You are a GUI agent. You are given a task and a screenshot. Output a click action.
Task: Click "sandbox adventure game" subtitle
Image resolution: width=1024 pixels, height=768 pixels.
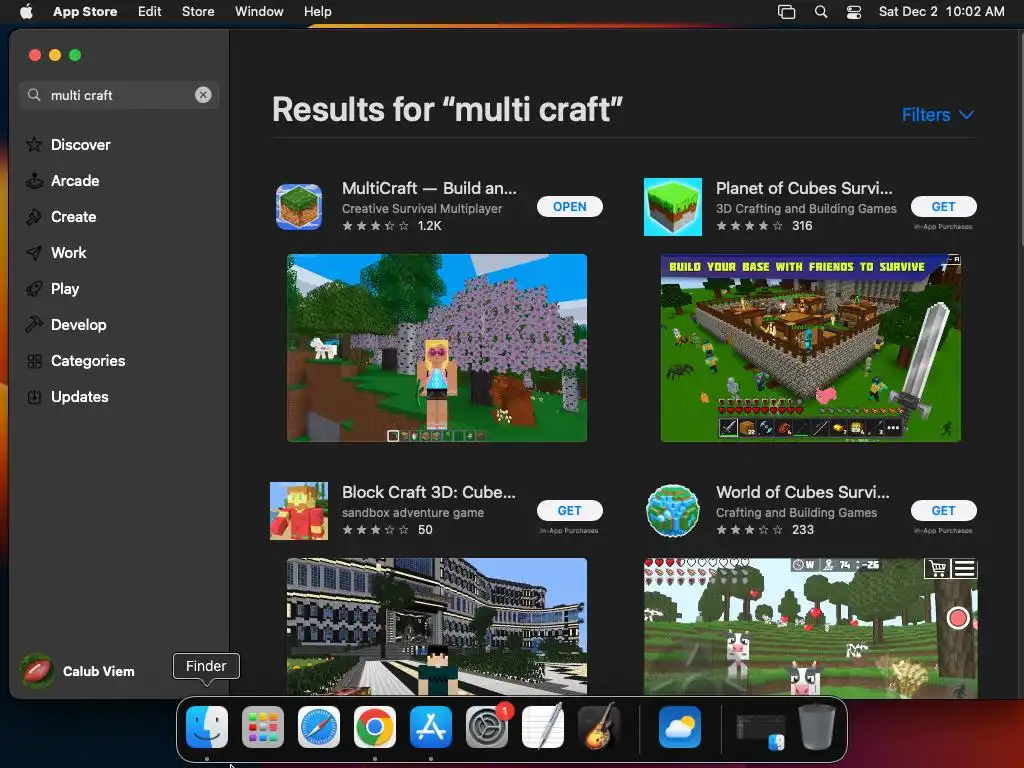coord(413,513)
